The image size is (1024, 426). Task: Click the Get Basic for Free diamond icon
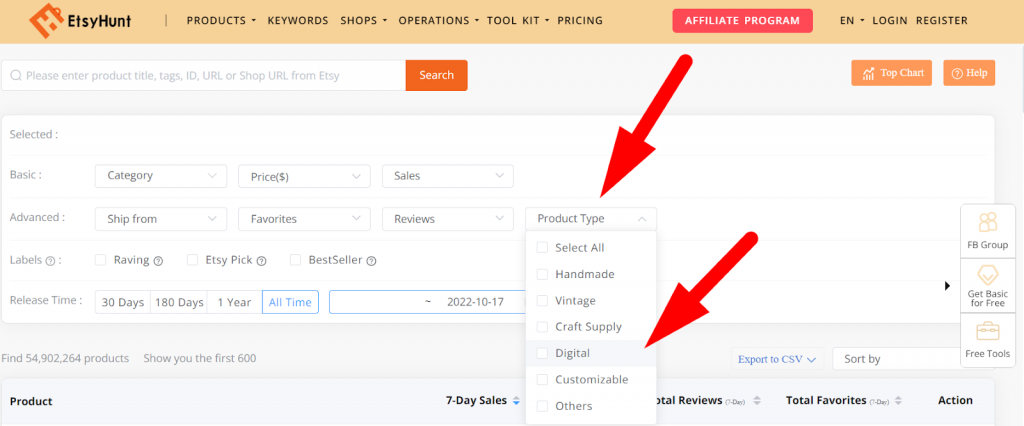(988, 275)
